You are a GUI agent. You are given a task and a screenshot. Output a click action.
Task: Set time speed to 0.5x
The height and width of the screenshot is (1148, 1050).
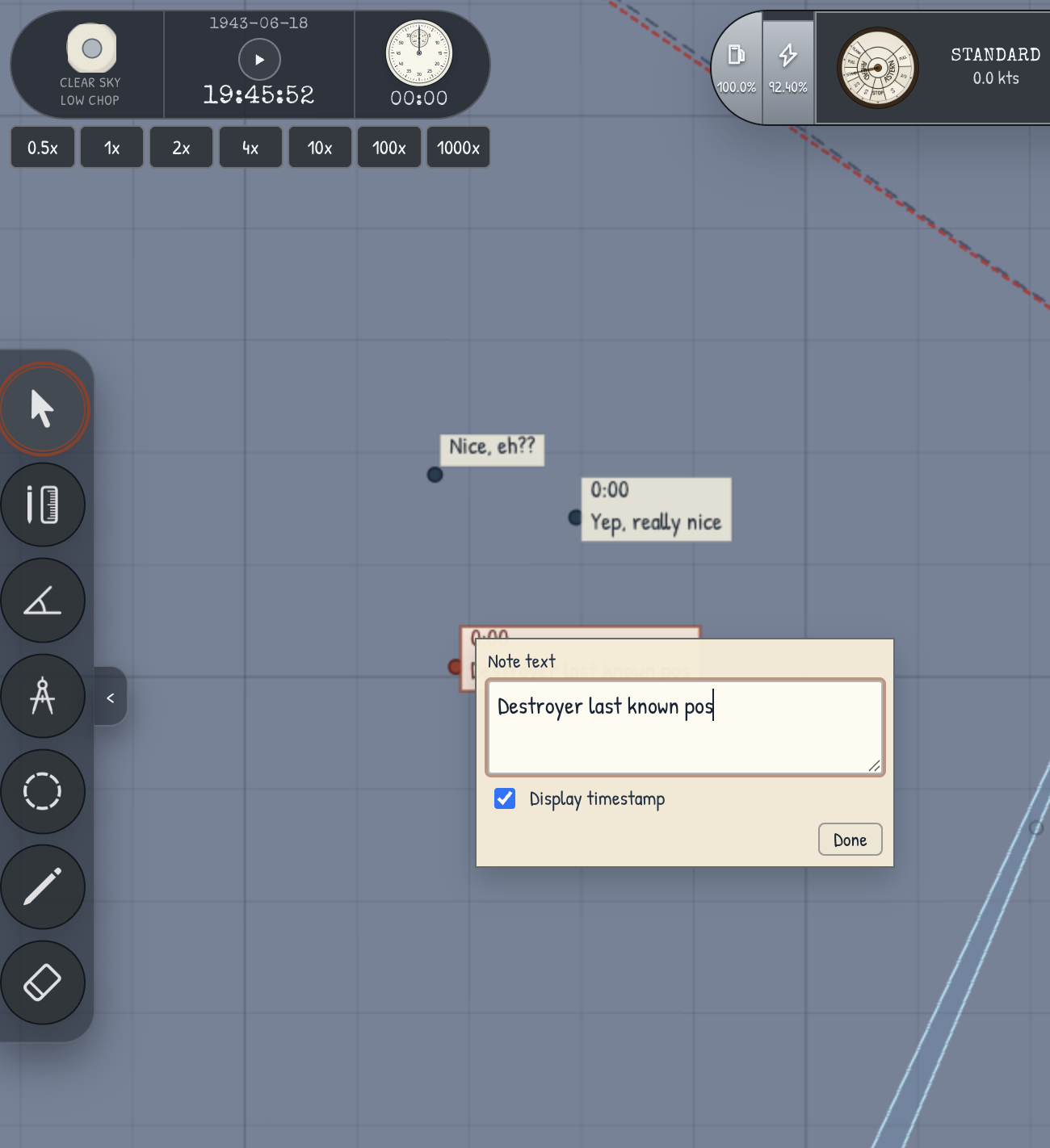click(43, 148)
